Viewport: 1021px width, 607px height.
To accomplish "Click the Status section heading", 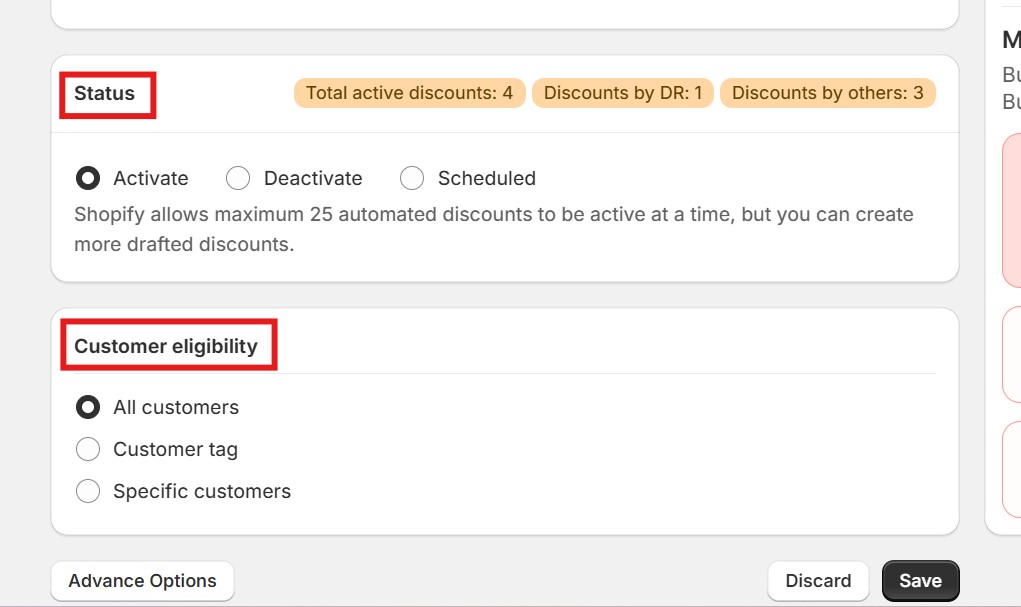I will pos(104,94).
